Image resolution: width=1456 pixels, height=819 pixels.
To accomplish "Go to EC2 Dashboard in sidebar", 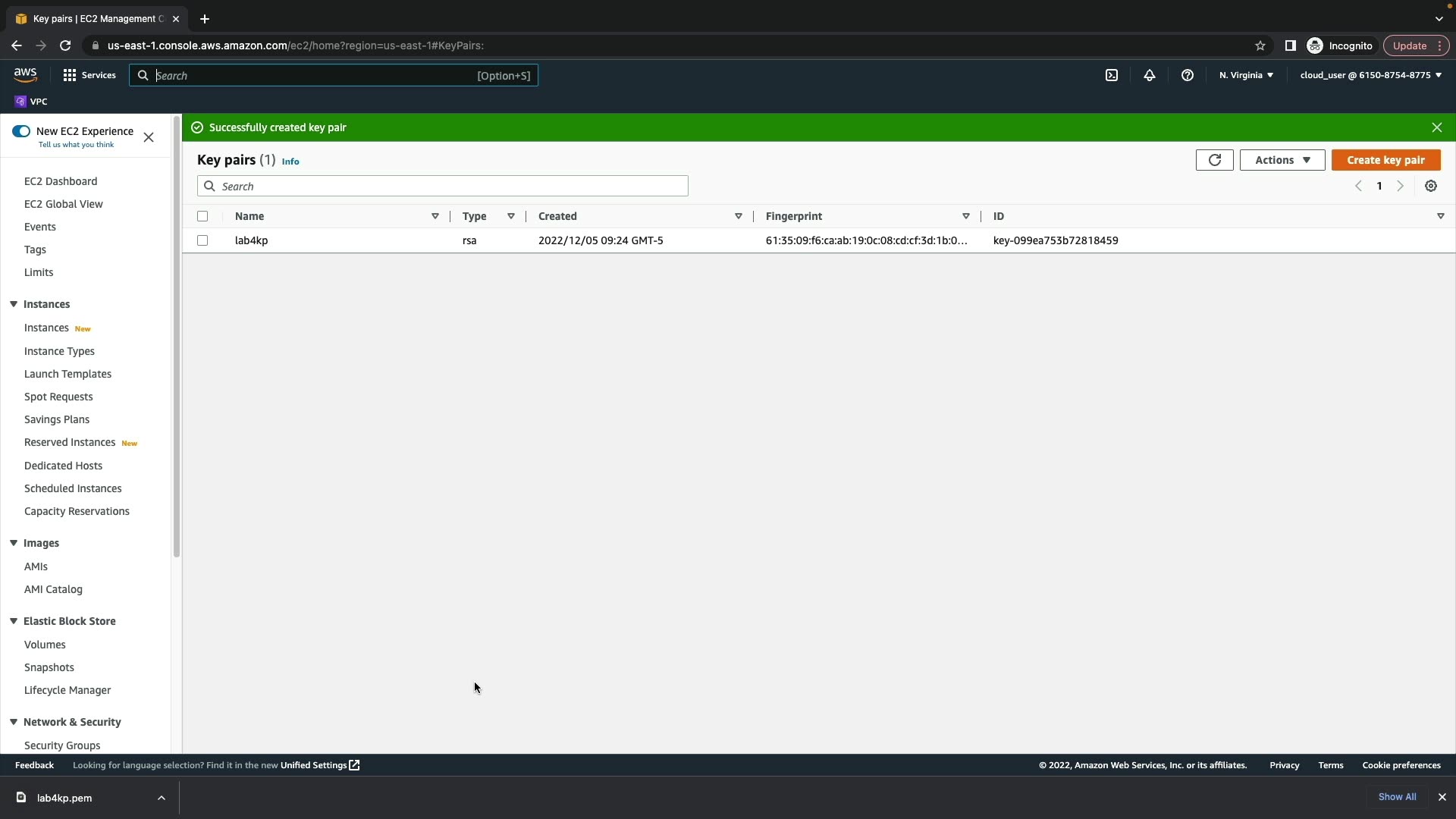I will click(x=61, y=181).
